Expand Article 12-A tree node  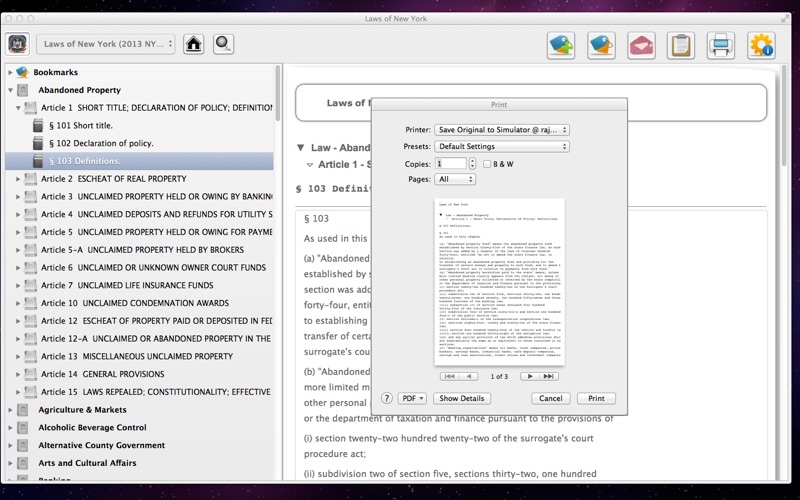[18, 339]
